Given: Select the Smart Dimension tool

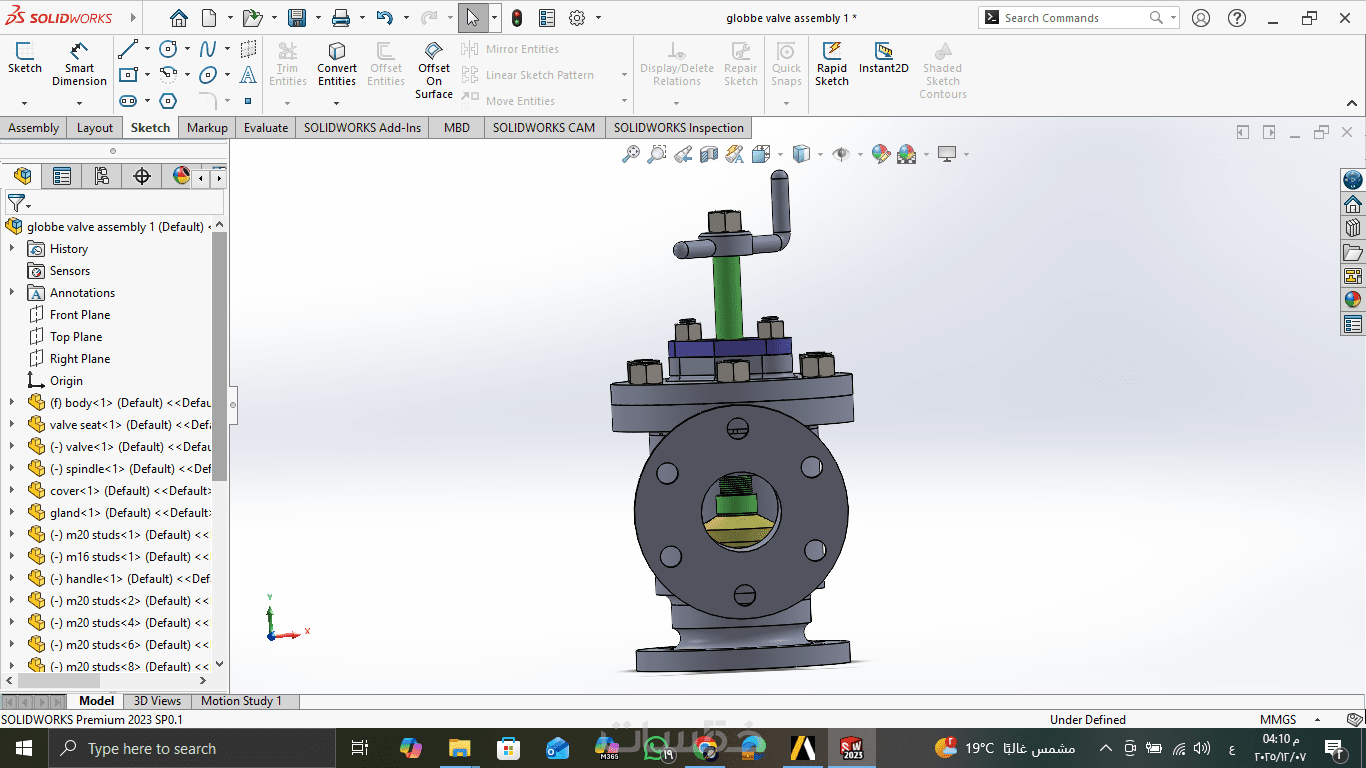Looking at the screenshot, I should tap(79, 64).
